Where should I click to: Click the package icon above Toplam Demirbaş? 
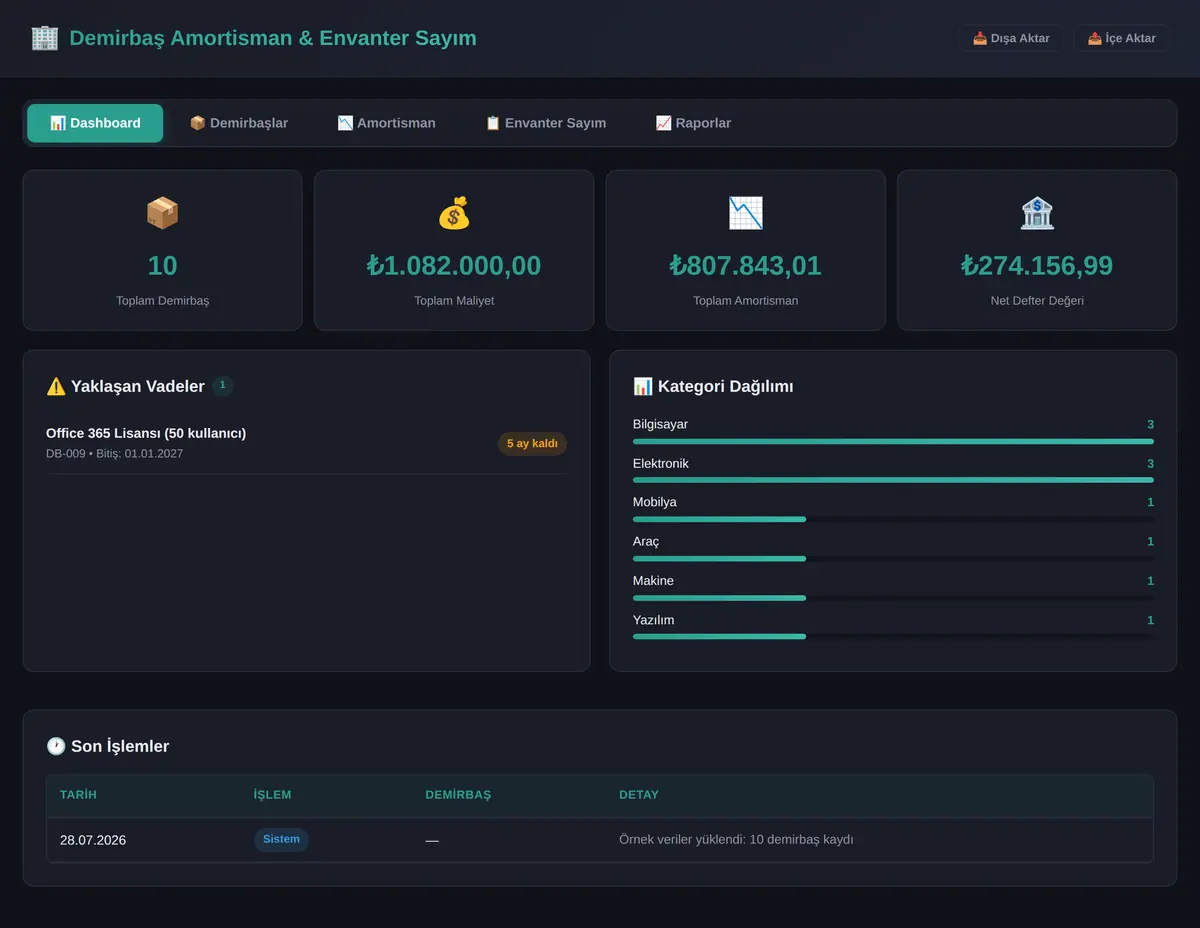coord(162,213)
